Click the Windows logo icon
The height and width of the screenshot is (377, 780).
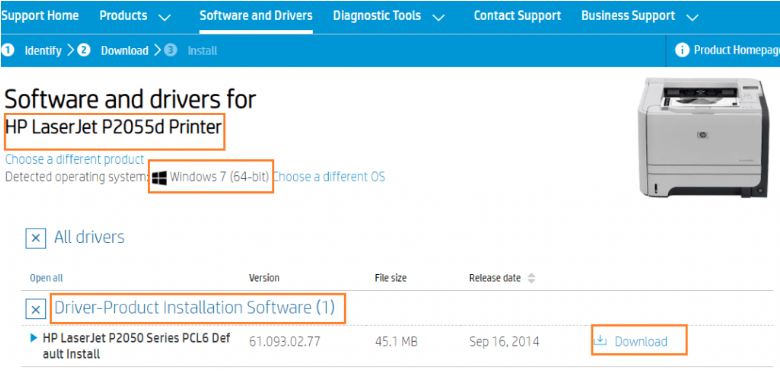point(159,177)
